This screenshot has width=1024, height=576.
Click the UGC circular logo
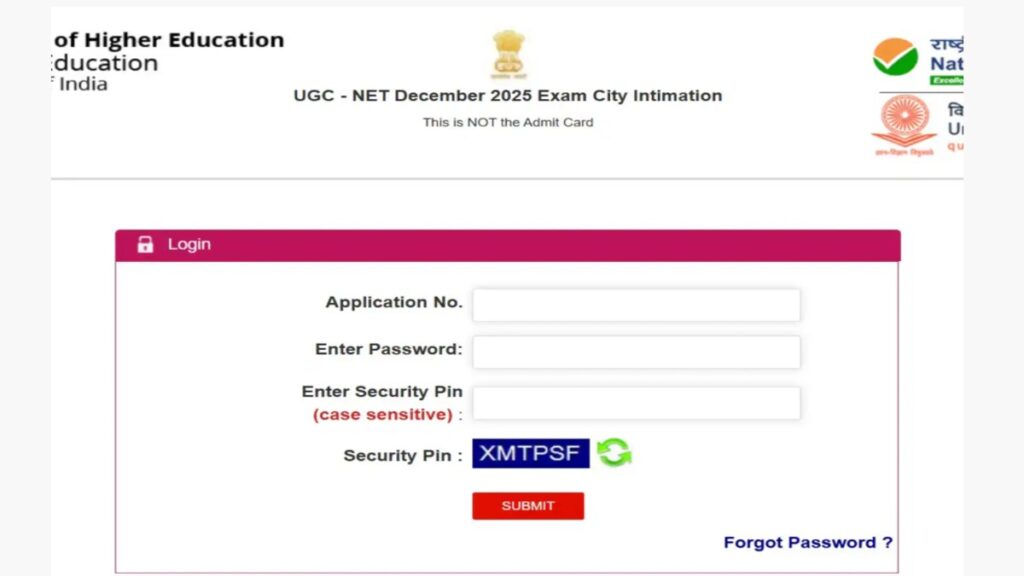tap(904, 122)
